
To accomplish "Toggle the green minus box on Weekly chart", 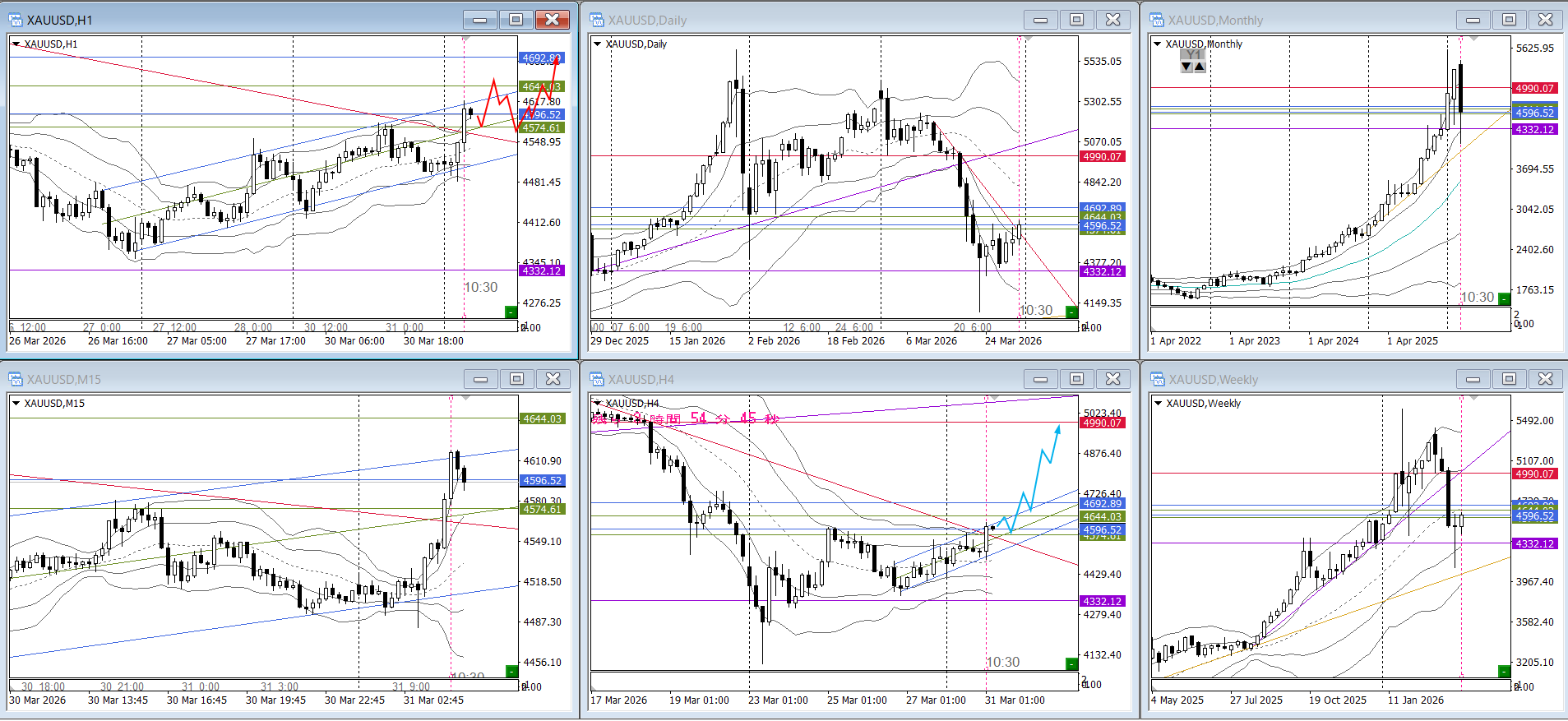I will 1504,671.
